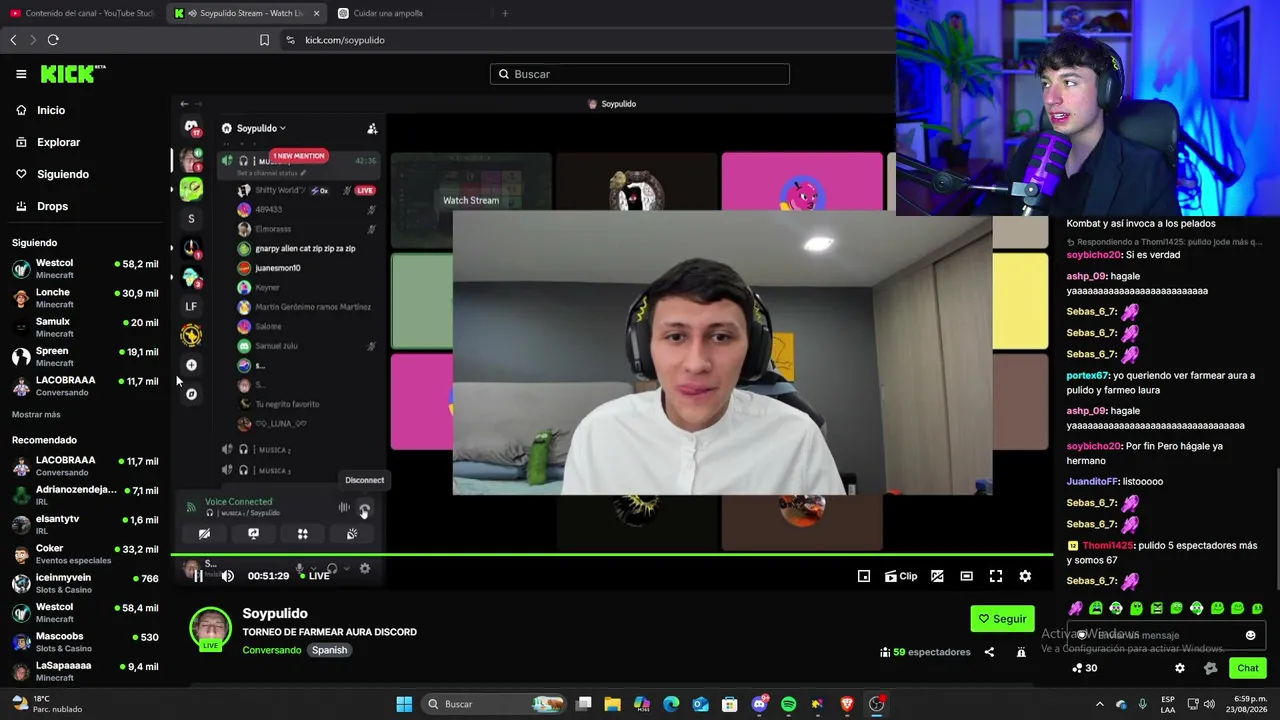Open Discord from the taskbar
Screen dimensions: 1280x720
point(759,704)
